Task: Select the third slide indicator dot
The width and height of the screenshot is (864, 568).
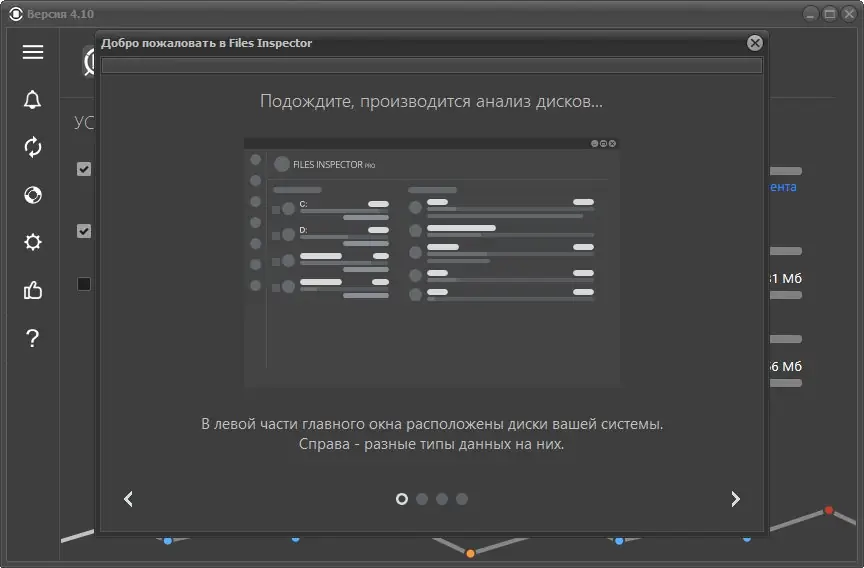Action: 442,499
